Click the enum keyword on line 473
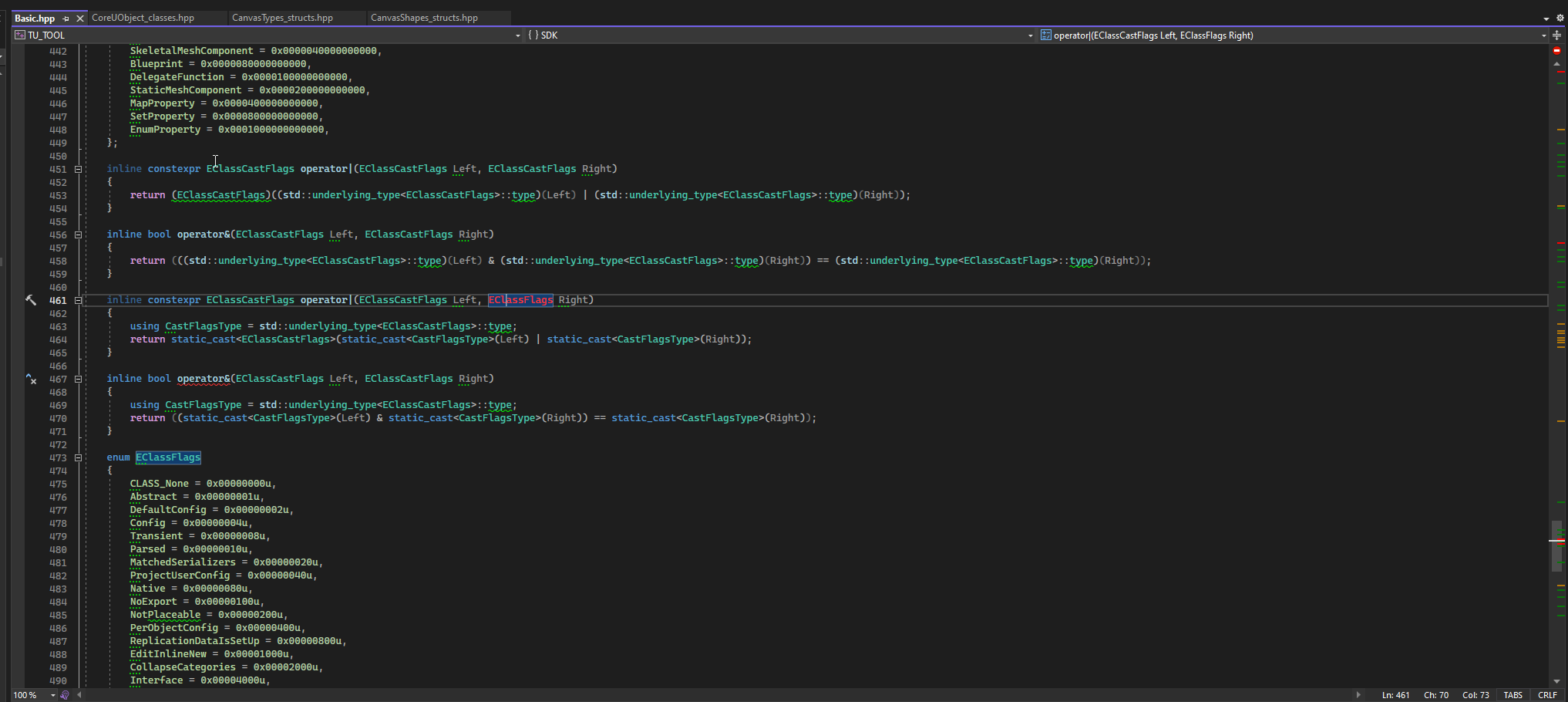 [118, 457]
